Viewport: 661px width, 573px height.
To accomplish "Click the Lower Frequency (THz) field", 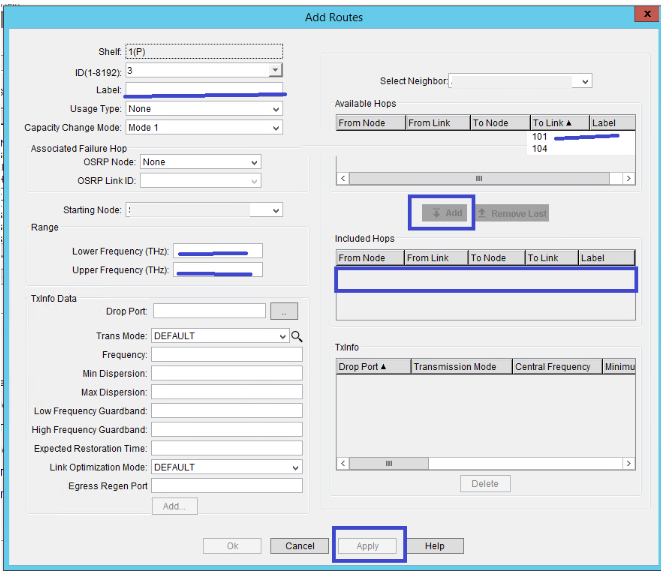I will tap(218, 251).
